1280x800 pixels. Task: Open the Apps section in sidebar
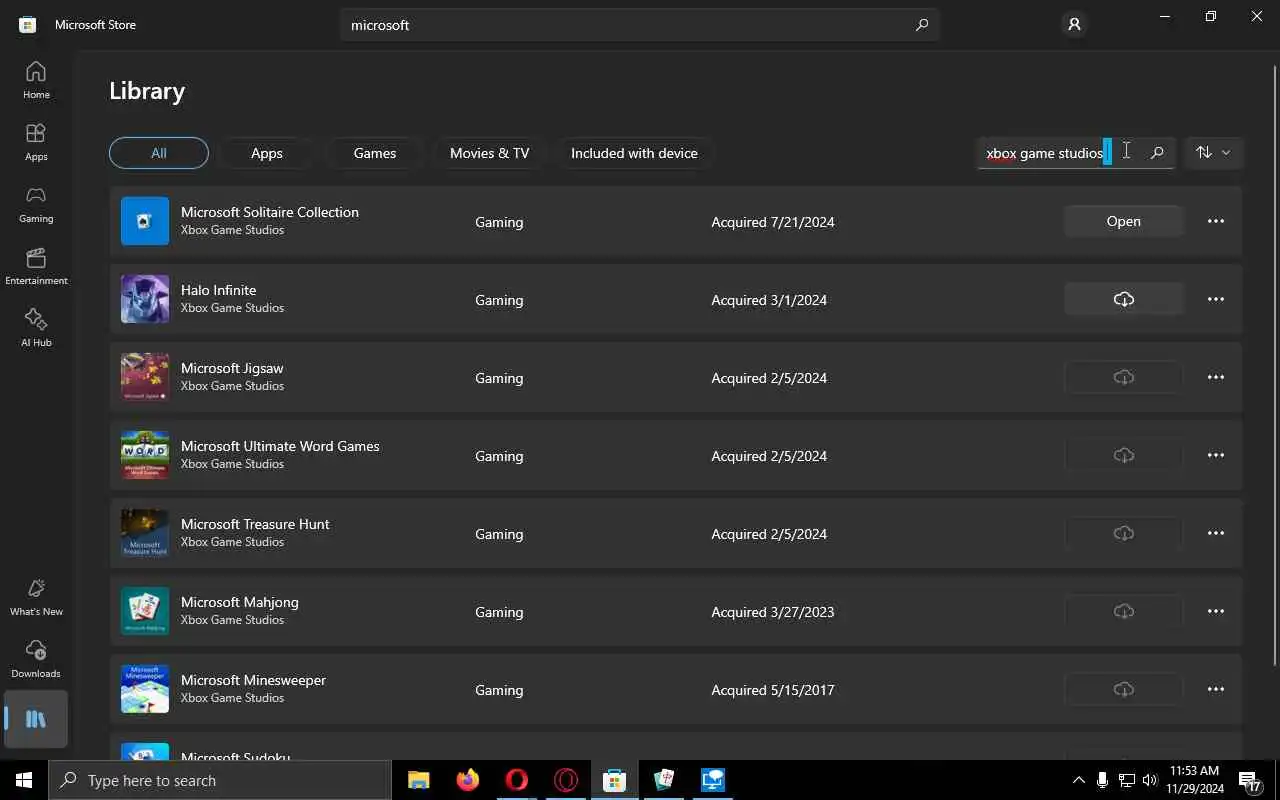click(x=36, y=142)
